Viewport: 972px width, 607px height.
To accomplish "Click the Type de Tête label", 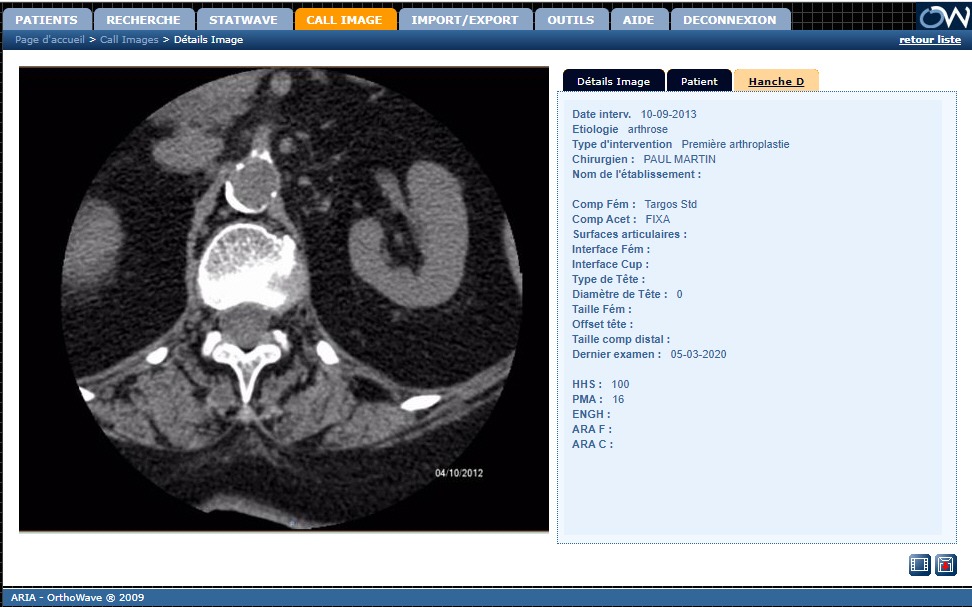I will coord(608,279).
